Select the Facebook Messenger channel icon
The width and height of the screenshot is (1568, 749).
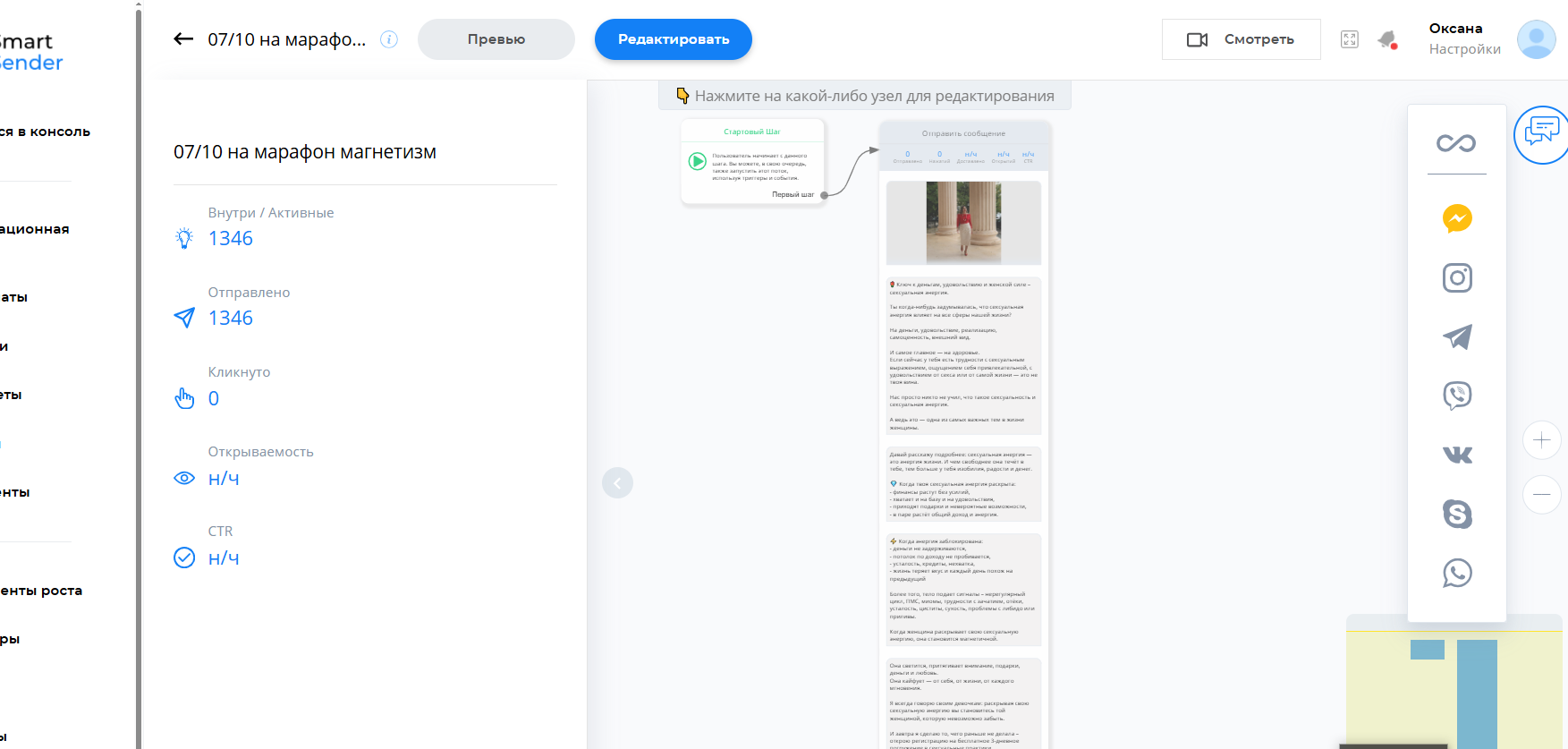1457,218
